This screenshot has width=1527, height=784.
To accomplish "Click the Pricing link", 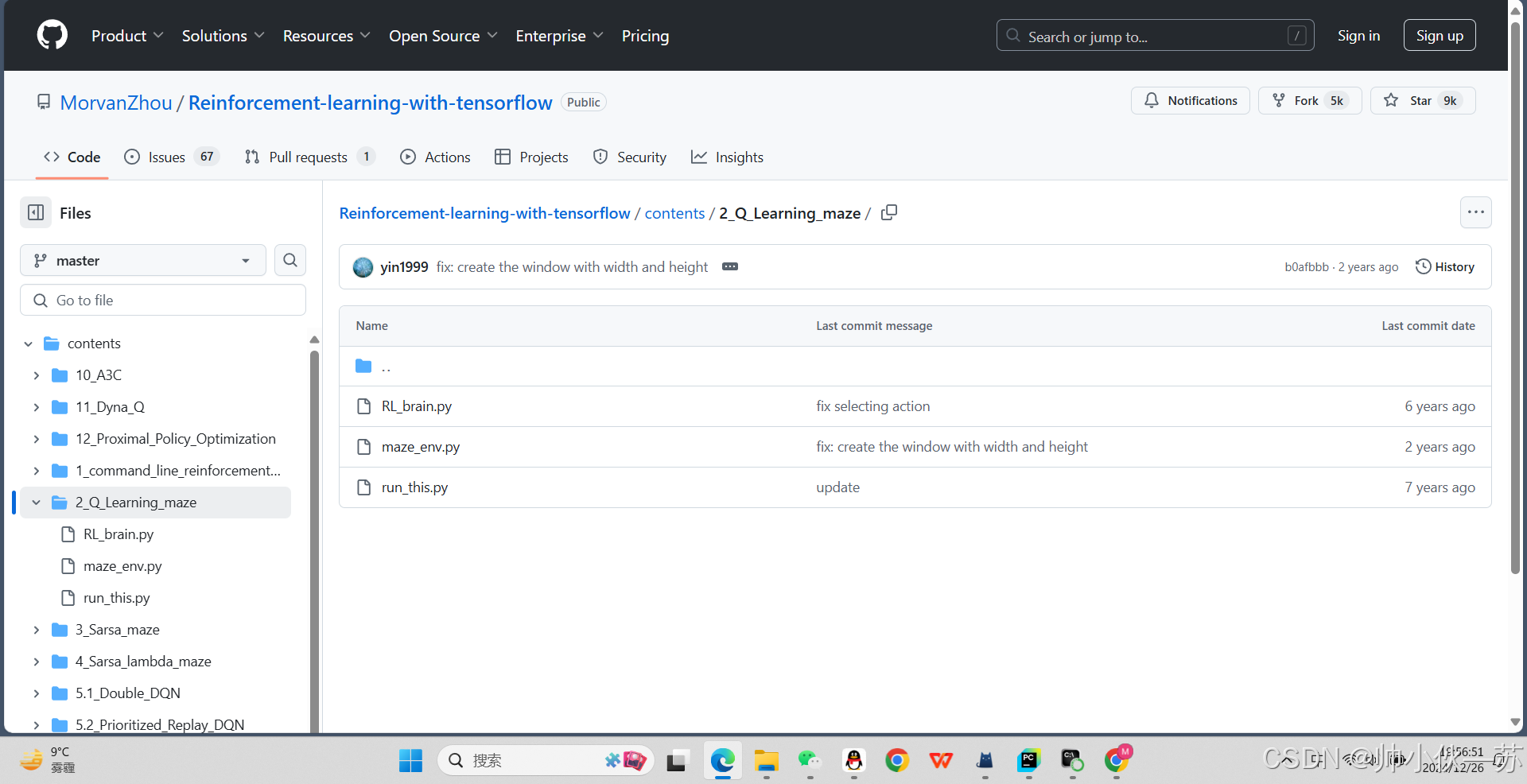I will point(645,36).
